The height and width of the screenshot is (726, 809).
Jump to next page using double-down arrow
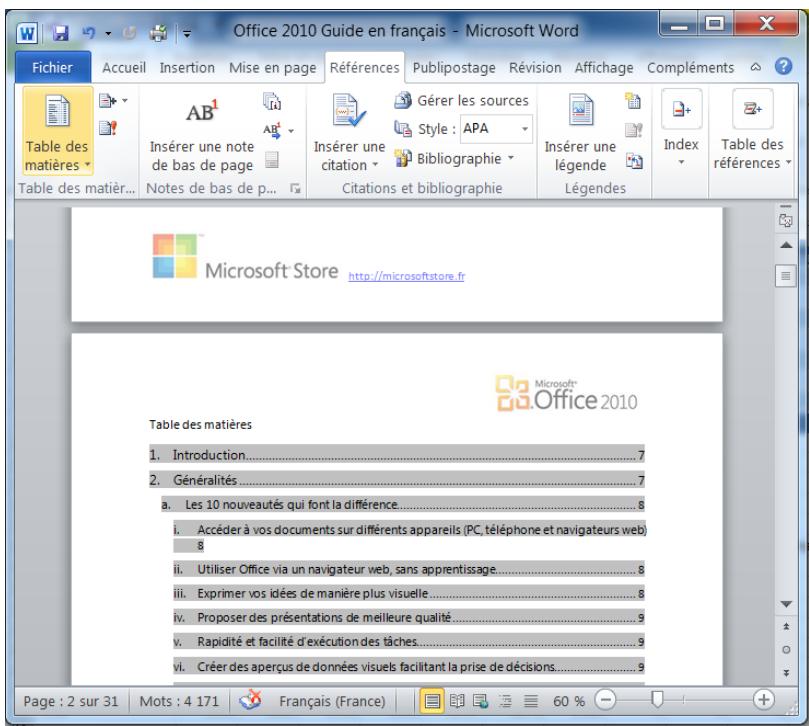(786, 673)
